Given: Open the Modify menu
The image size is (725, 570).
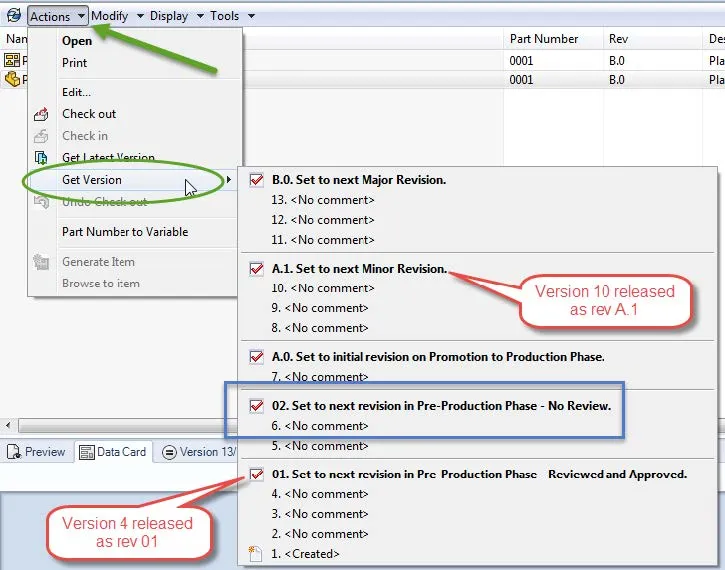Looking at the screenshot, I should pyautogui.click(x=110, y=16).
